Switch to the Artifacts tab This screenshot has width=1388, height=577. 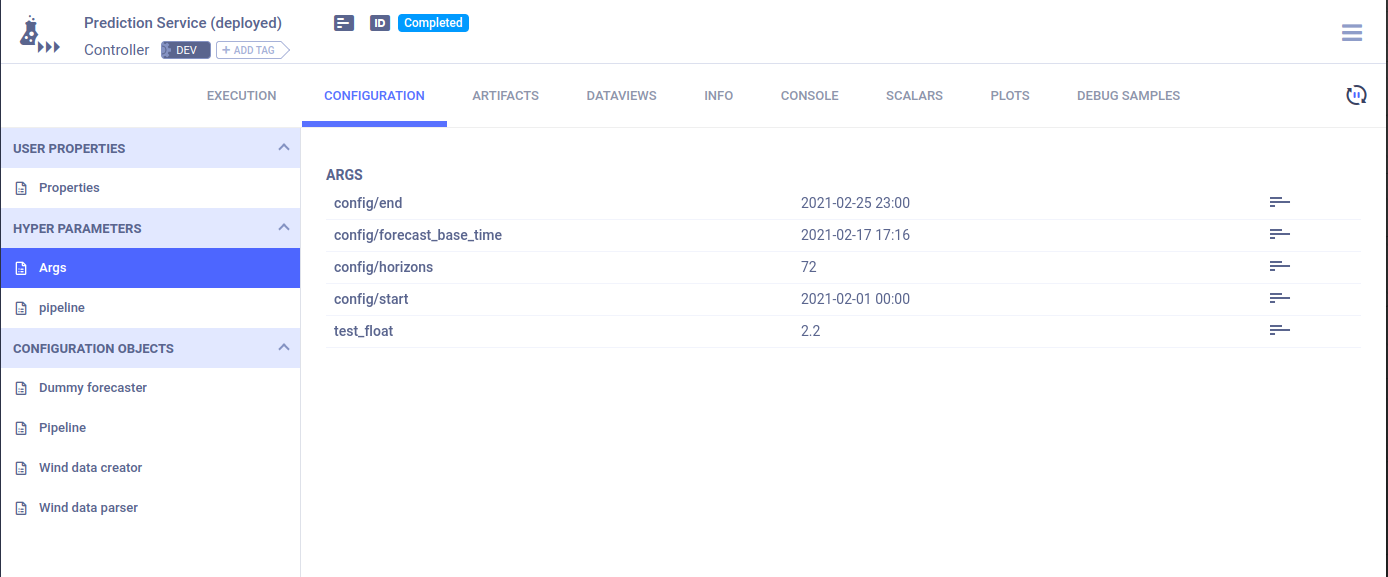(x=505, y=96)
